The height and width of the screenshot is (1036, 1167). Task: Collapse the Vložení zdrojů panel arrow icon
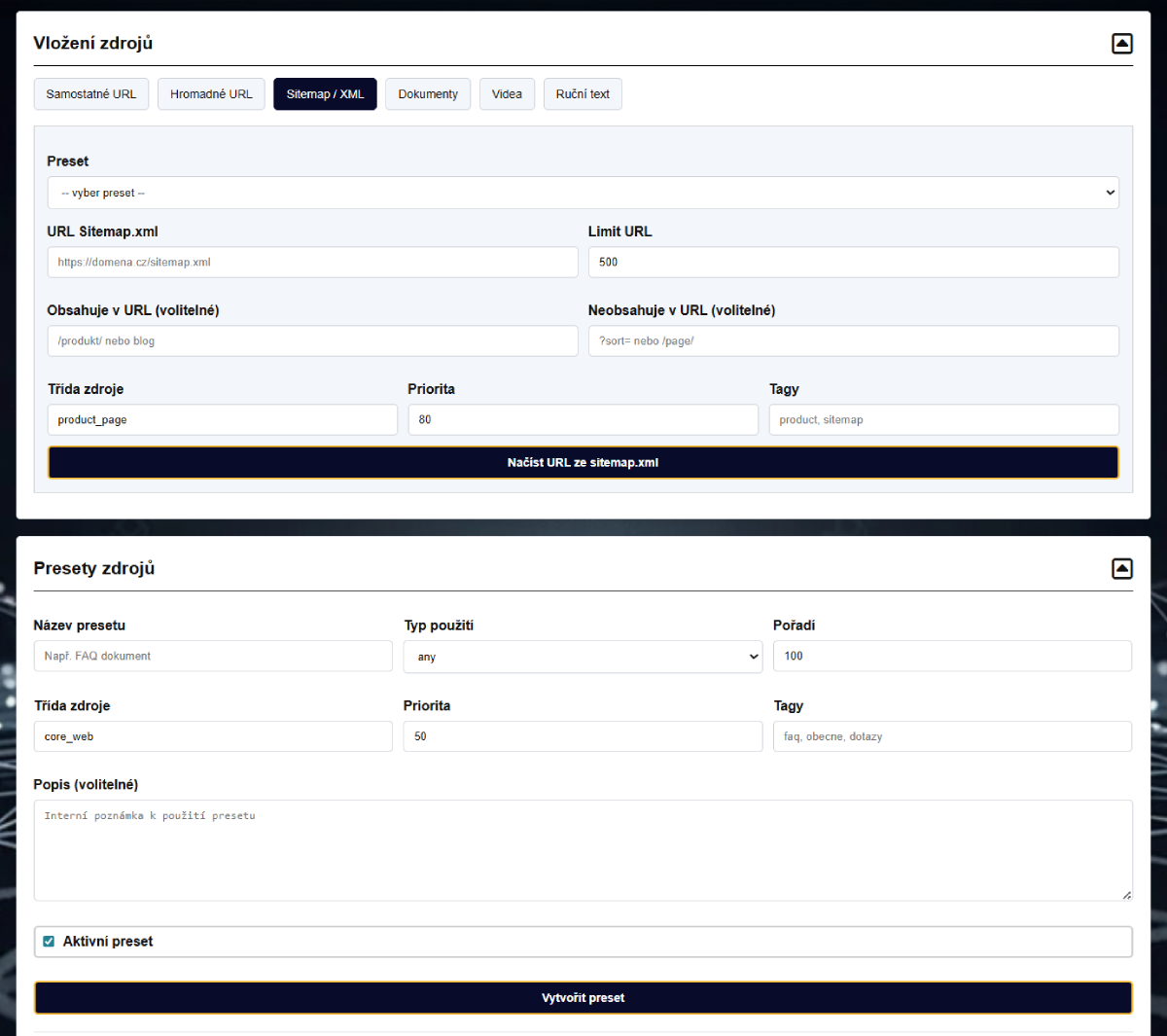[1122, 43]
